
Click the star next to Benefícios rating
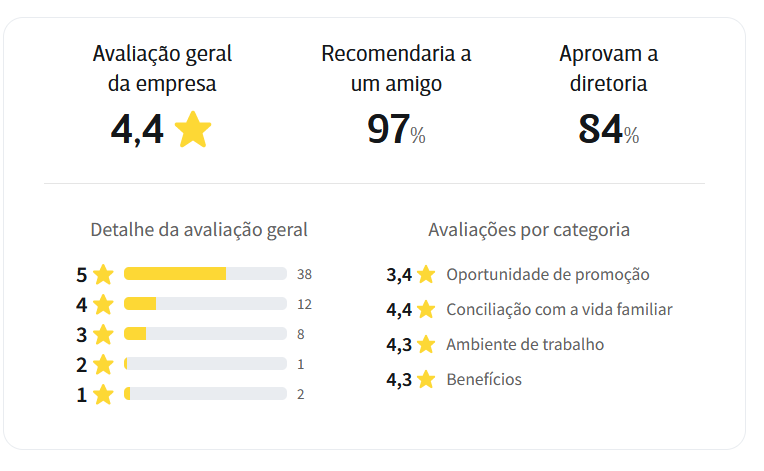[x=426, y=379]
